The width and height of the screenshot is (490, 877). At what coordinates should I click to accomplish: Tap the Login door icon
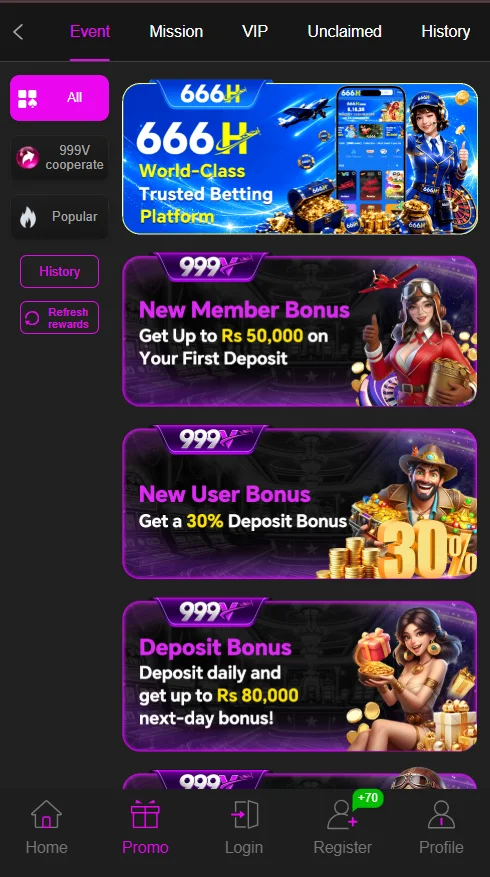244,814
